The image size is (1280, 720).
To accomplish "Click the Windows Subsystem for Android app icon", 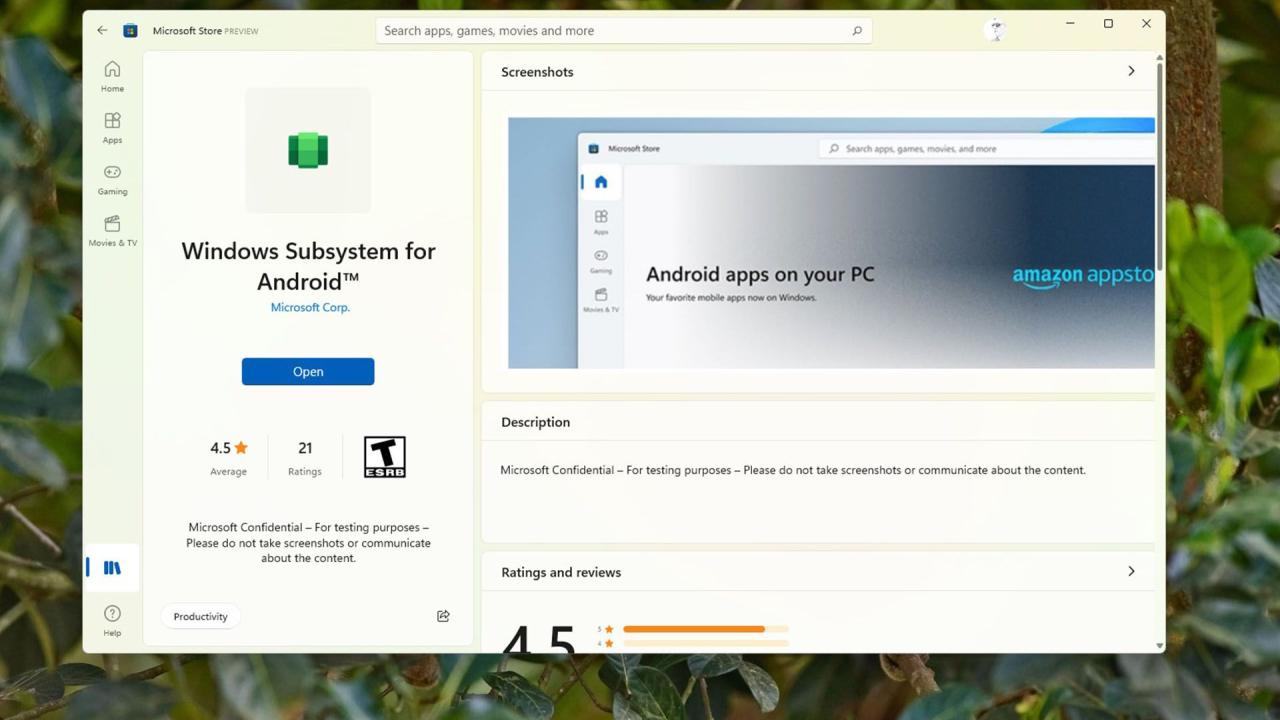I will click(x=308, y=150).
